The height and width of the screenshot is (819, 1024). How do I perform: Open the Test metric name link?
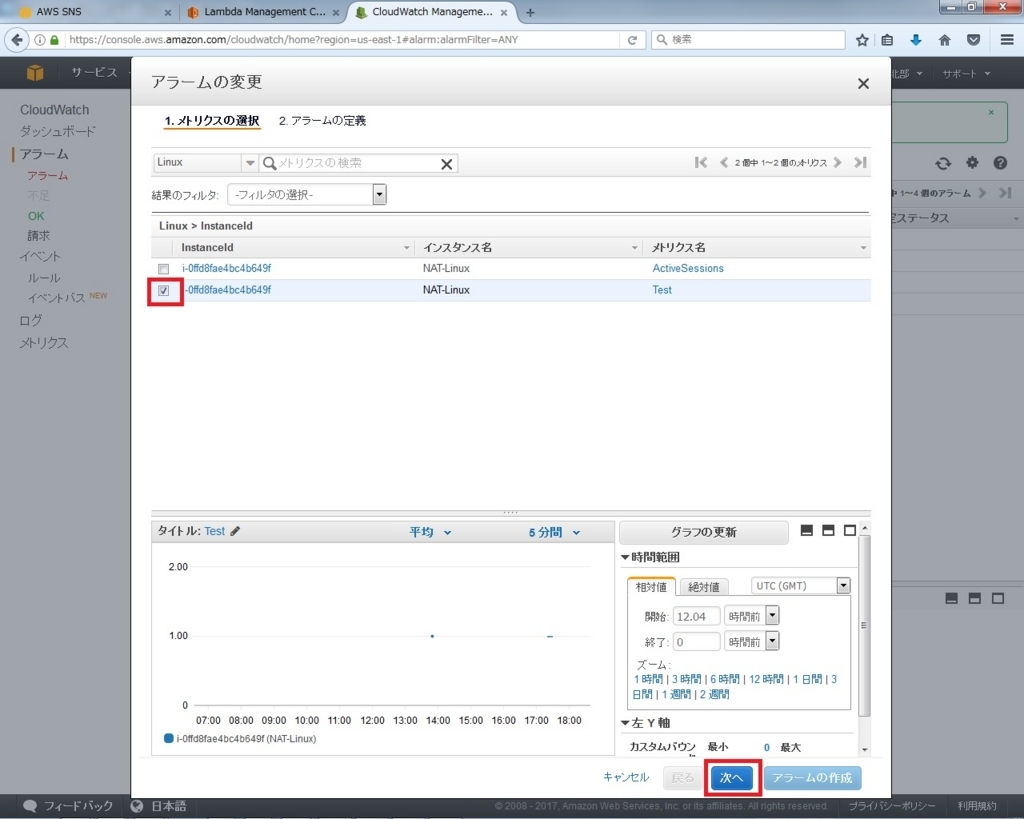coord(662,290)
